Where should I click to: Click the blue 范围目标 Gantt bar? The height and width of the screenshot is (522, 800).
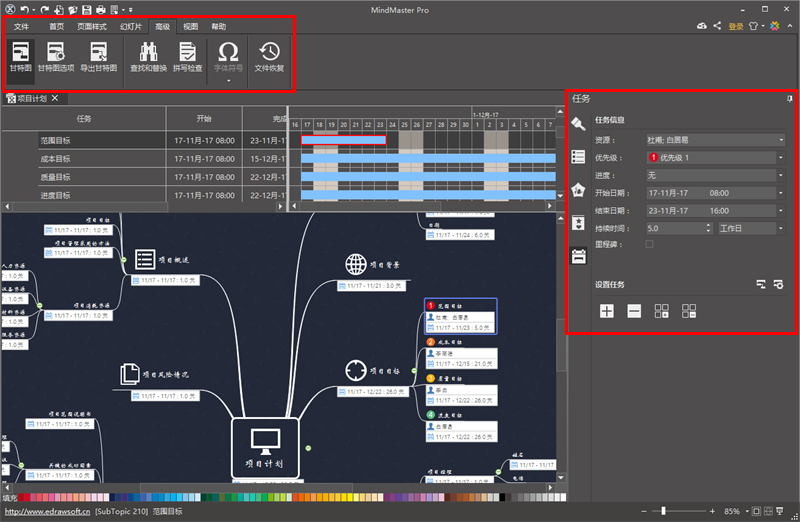tap(343, 140)
